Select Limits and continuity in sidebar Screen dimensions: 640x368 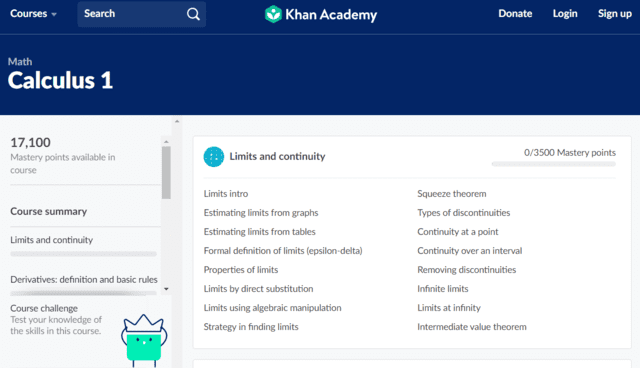(x=51, y=240)
